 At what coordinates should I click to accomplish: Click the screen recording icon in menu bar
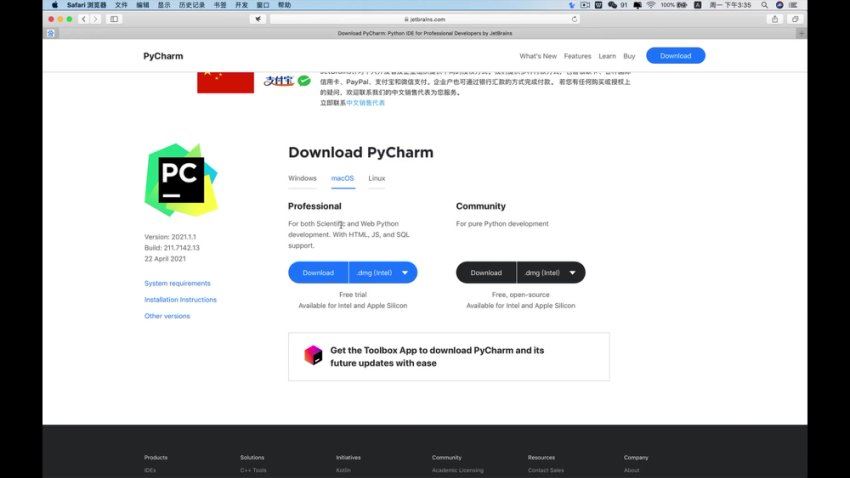[585, 5]
